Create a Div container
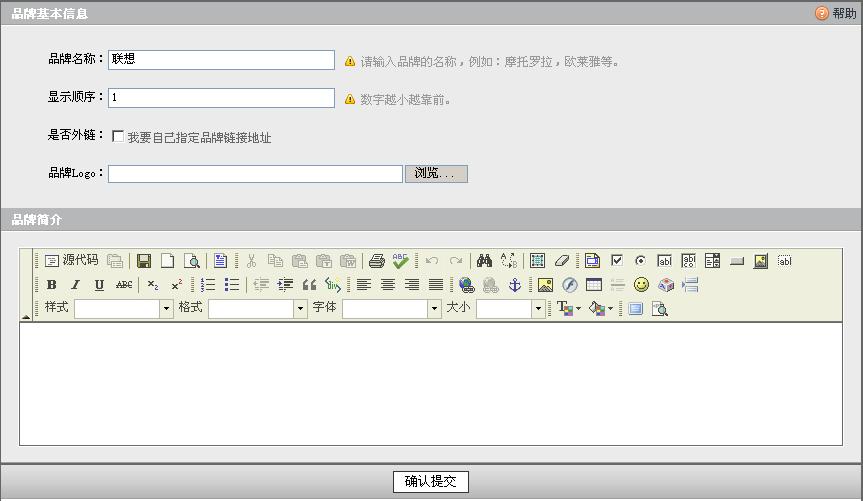 point(333,285)
